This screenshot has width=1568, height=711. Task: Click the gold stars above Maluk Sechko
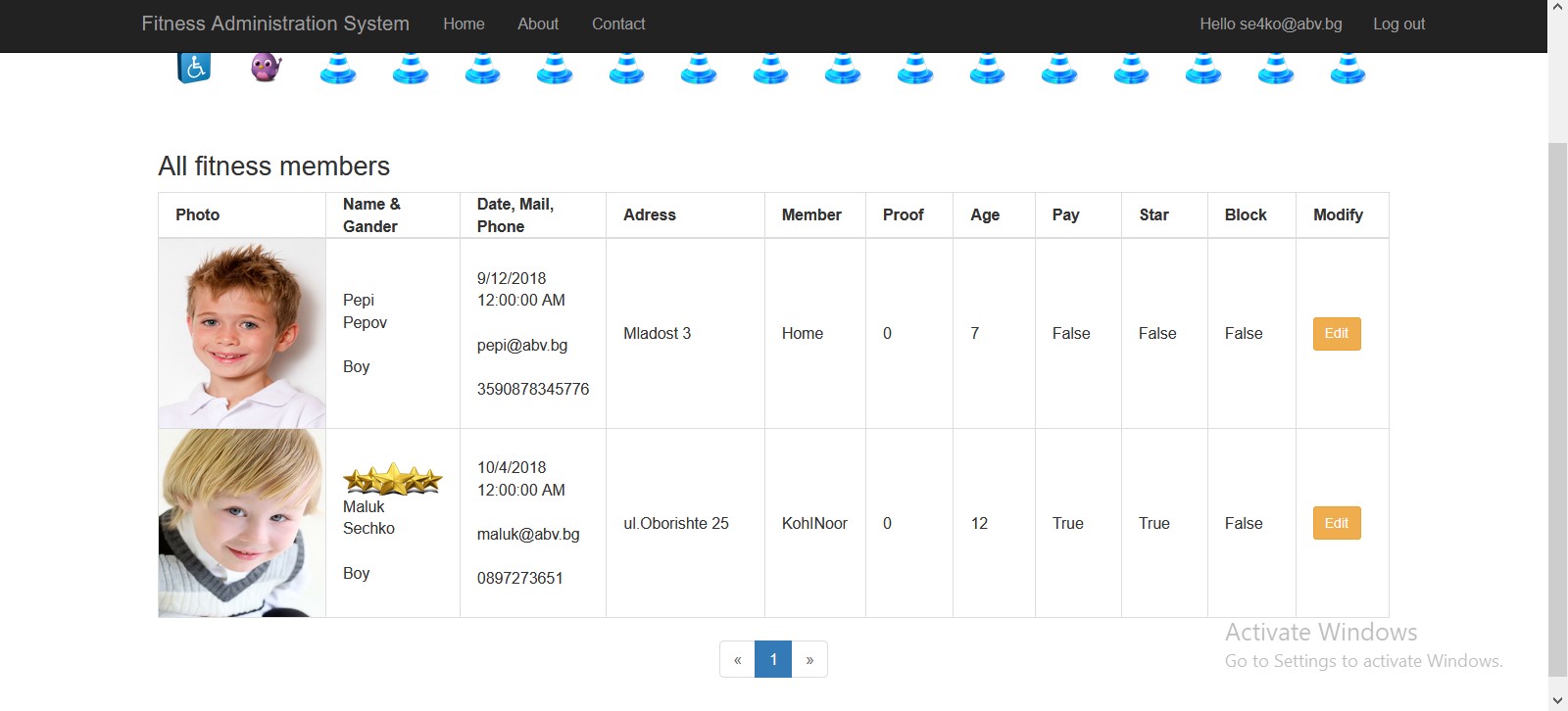pyautogui.click(x=392, y=479)
